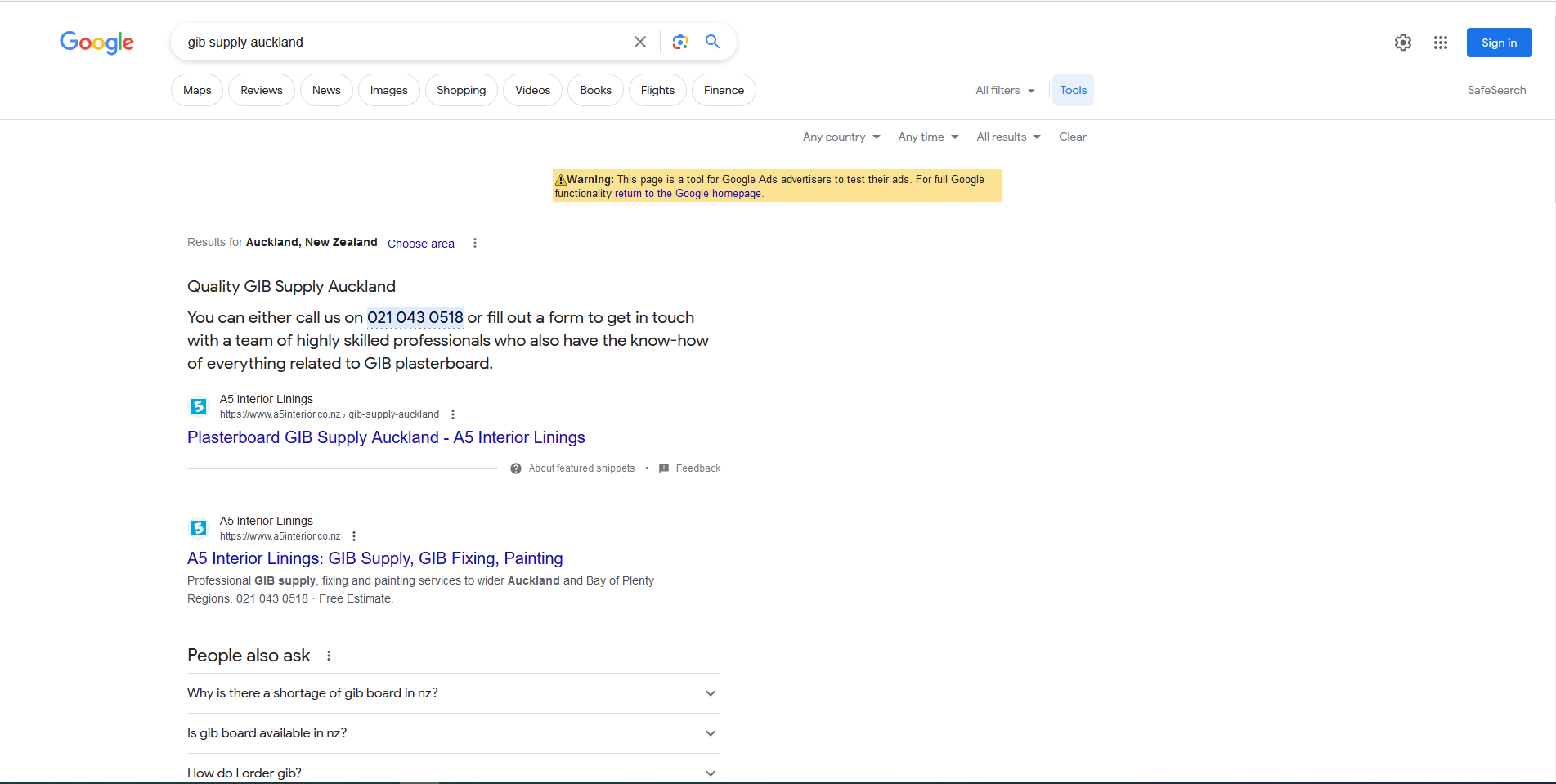
Task: Open the Google apps grid icon
Action: click(1441, 43)
